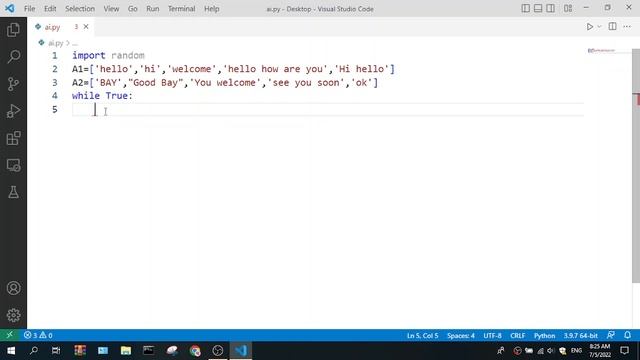Toggle the primary side bar layout
Screen dimensions: 640x360
526,8
